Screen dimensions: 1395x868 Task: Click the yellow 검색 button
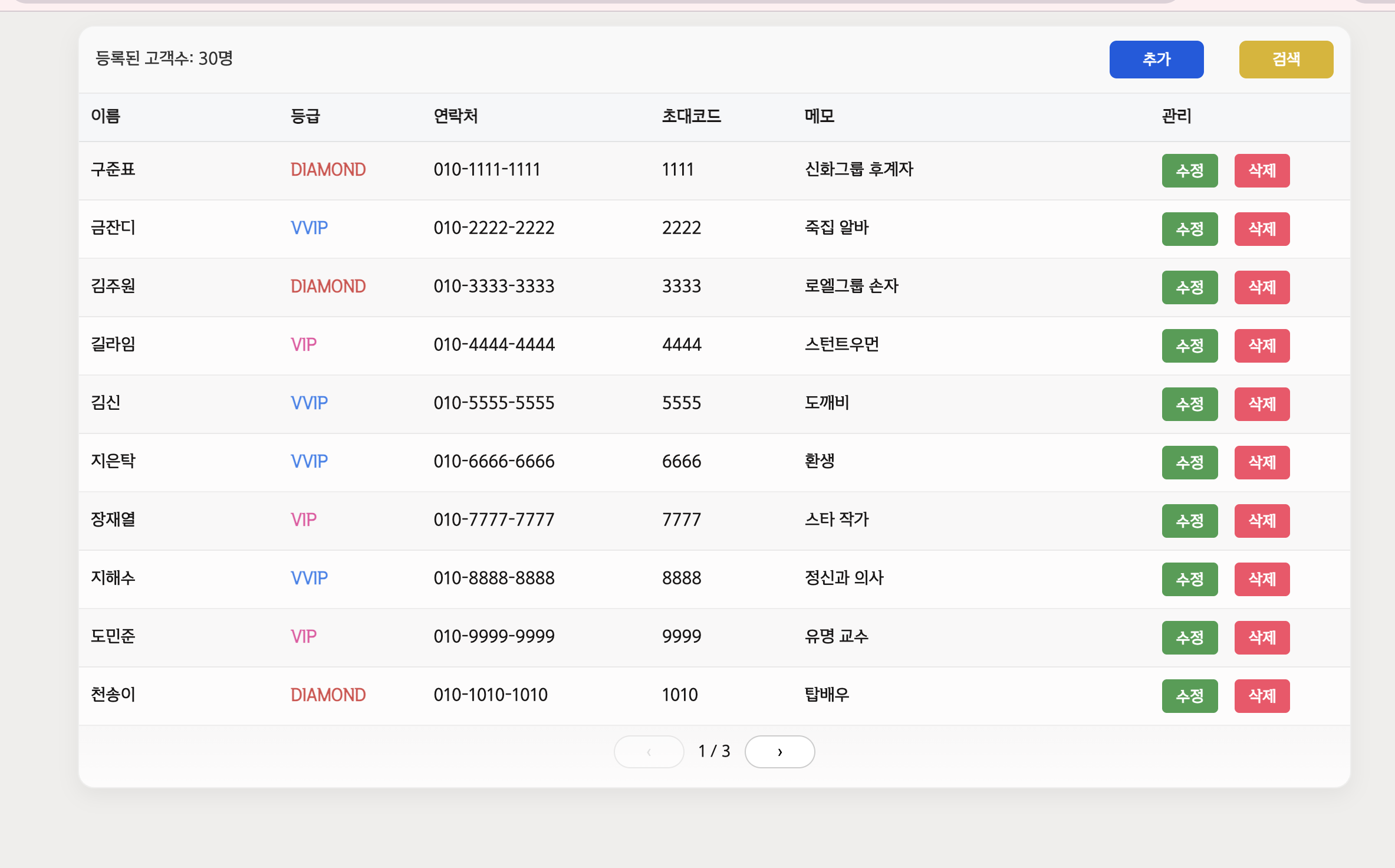[1285, 59]
